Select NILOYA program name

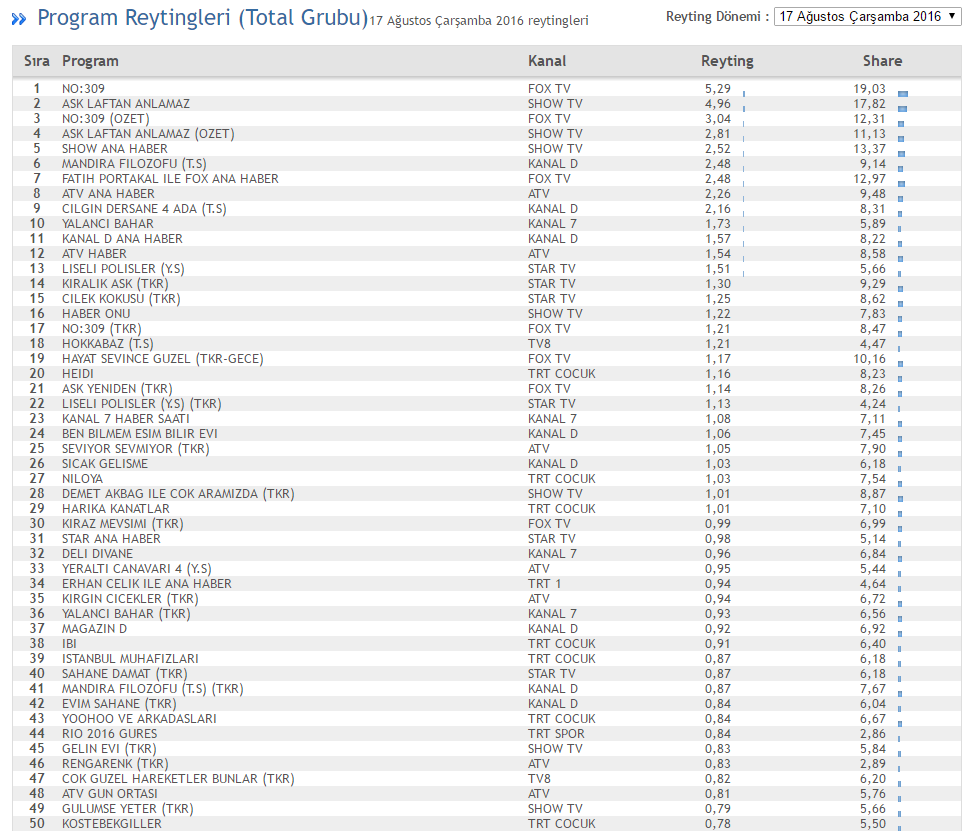(x=82, y=479)
